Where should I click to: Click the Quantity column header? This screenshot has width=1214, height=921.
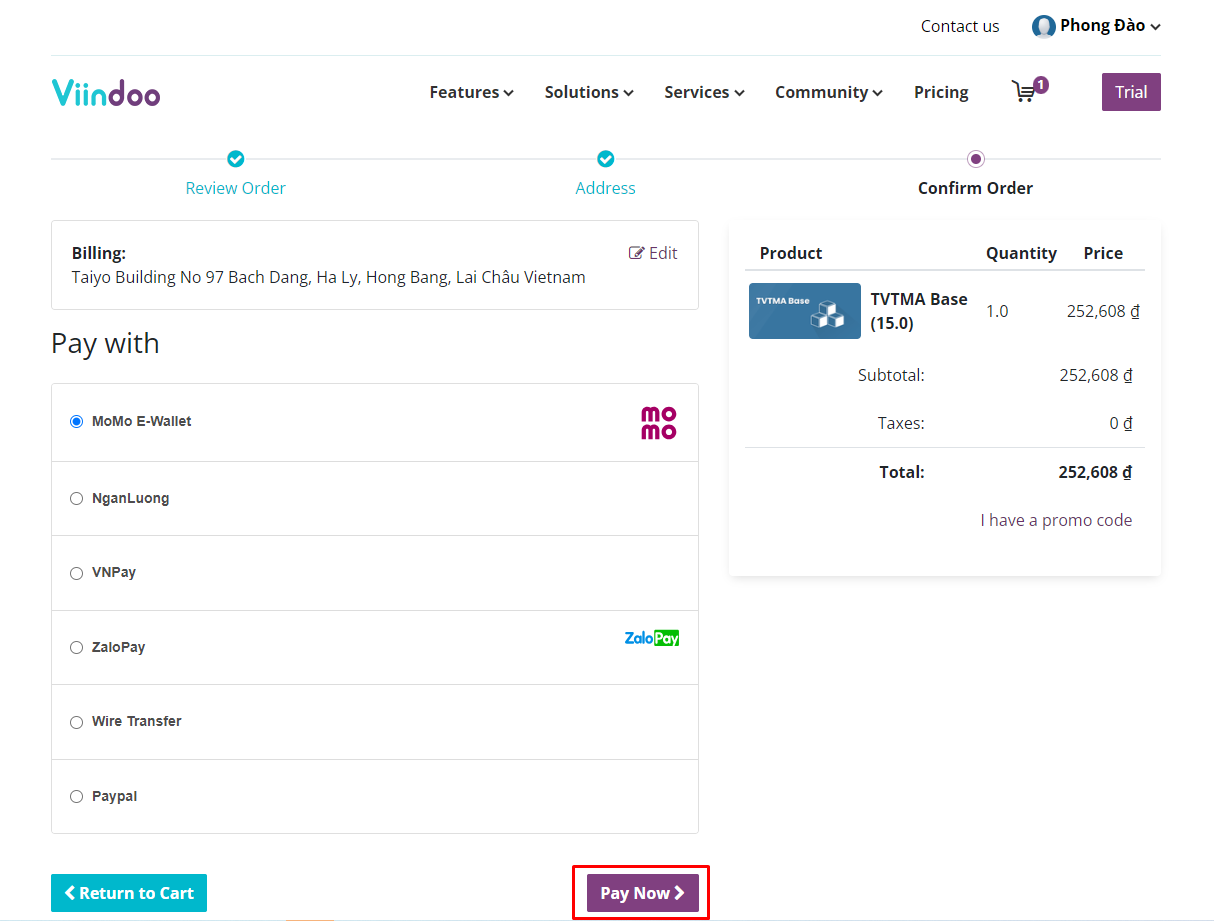[1021, 253]
